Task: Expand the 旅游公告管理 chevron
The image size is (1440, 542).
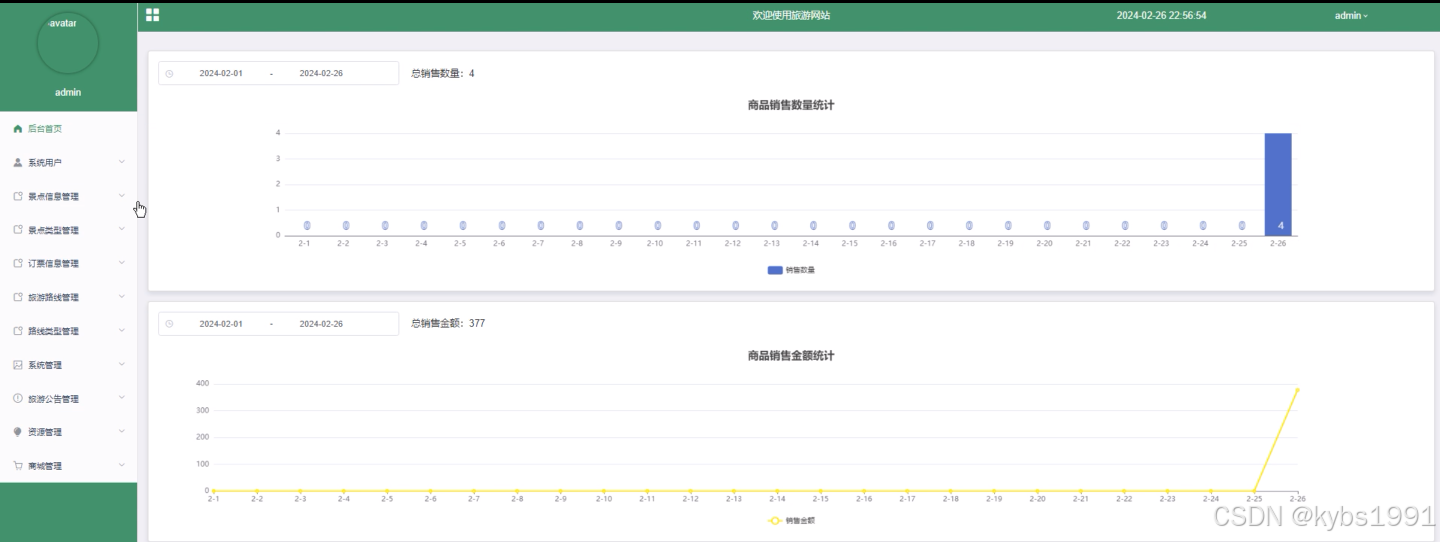Action: pyautogui.click(x=122, y=398)
